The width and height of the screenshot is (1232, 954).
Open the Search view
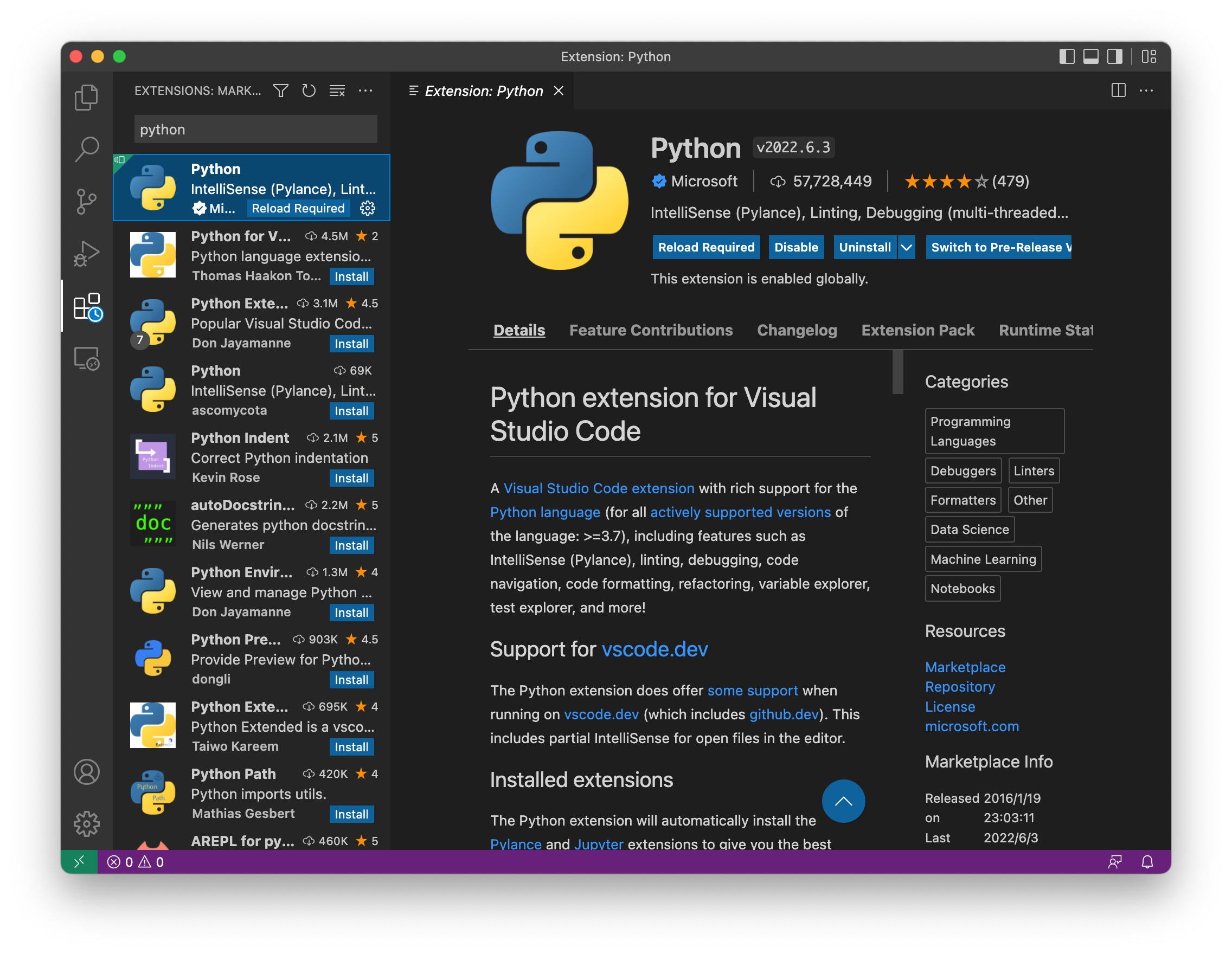click(x=86, y=149)
